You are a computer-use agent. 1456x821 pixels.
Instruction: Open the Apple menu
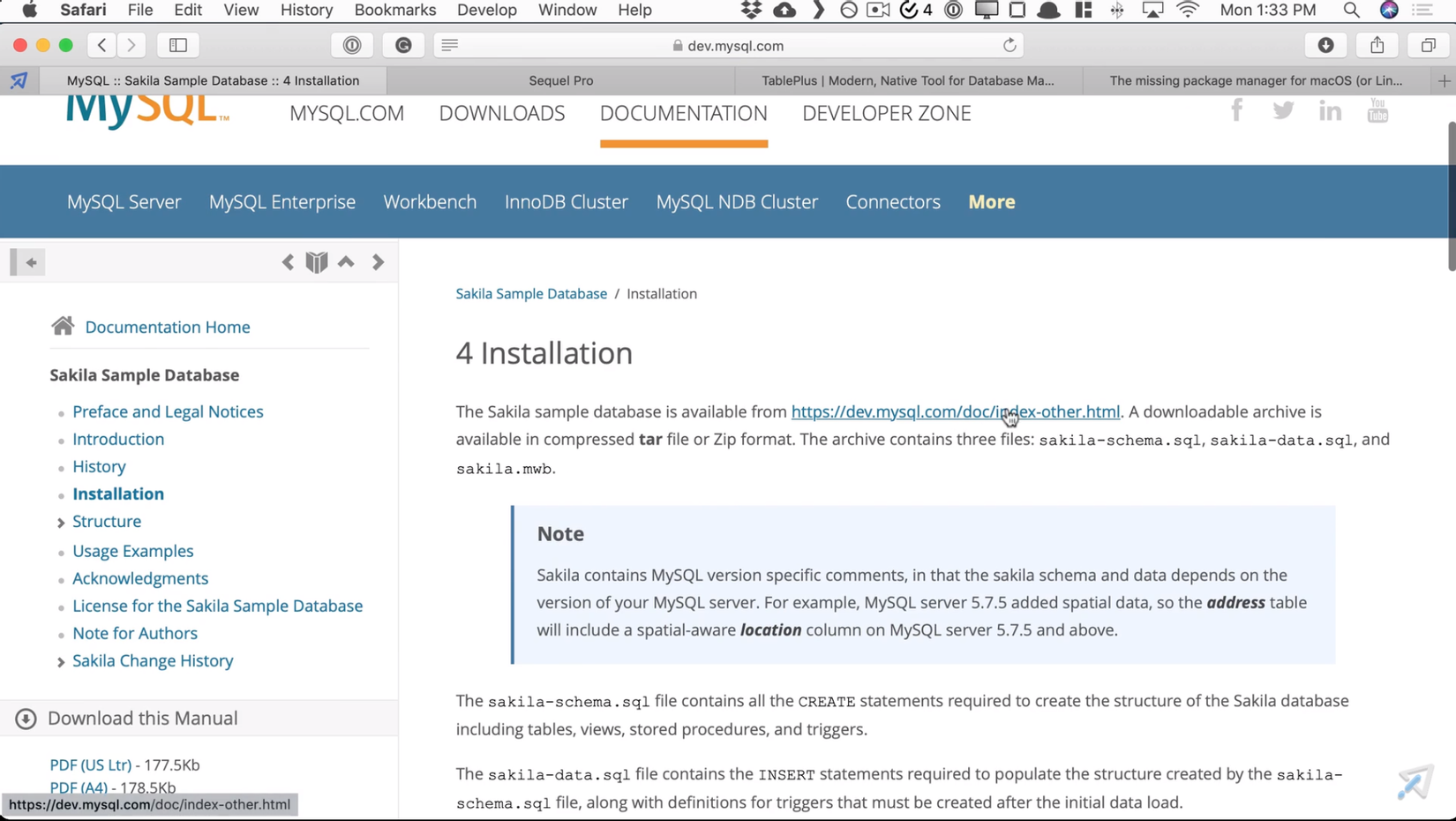click(29, 11)
